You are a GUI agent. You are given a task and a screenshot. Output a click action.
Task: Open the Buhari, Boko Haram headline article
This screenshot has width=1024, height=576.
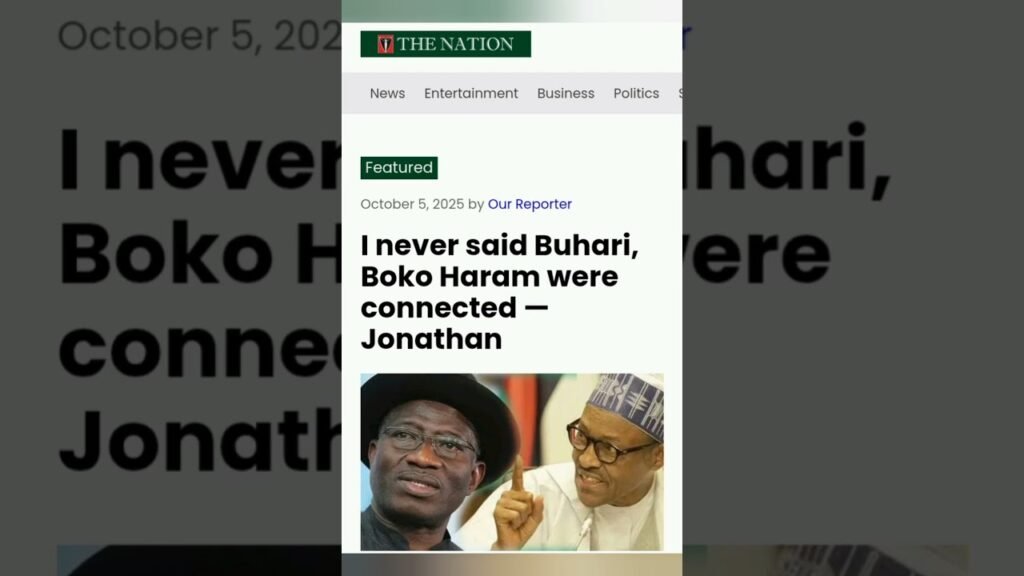500,292
